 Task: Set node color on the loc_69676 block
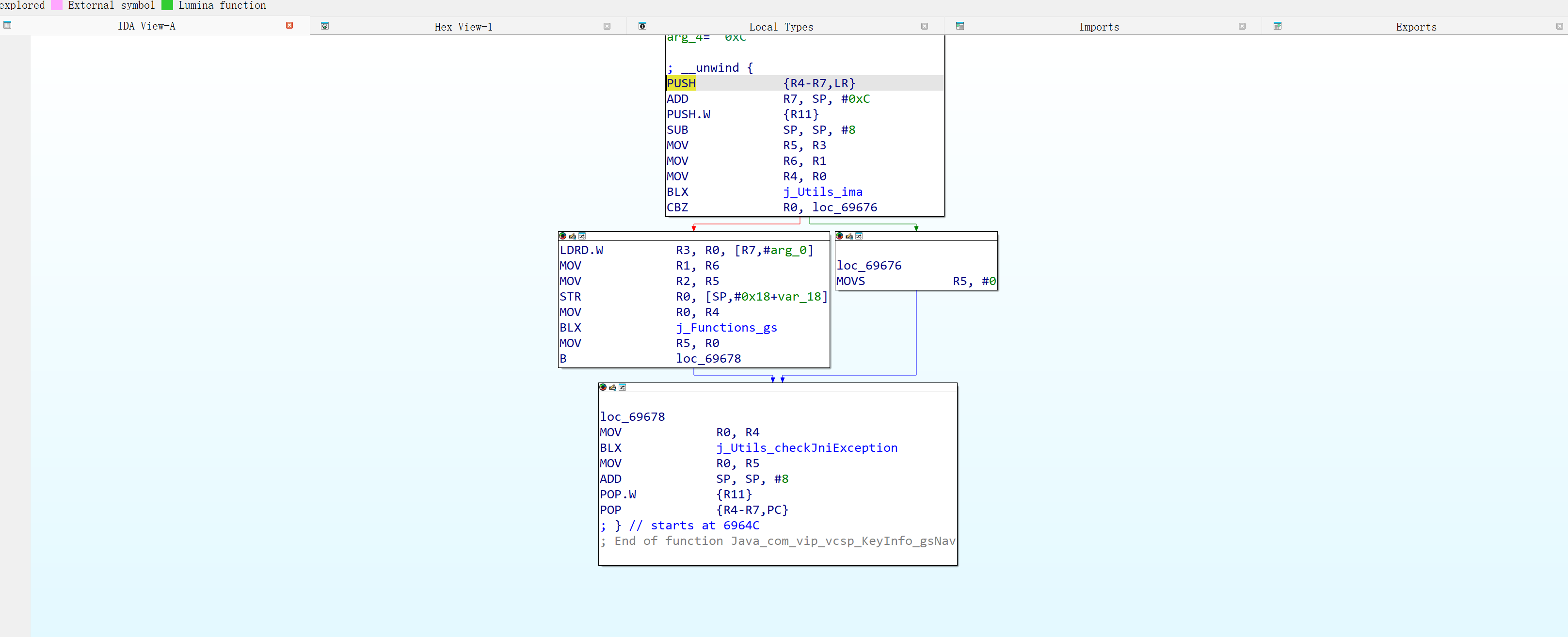840,236
